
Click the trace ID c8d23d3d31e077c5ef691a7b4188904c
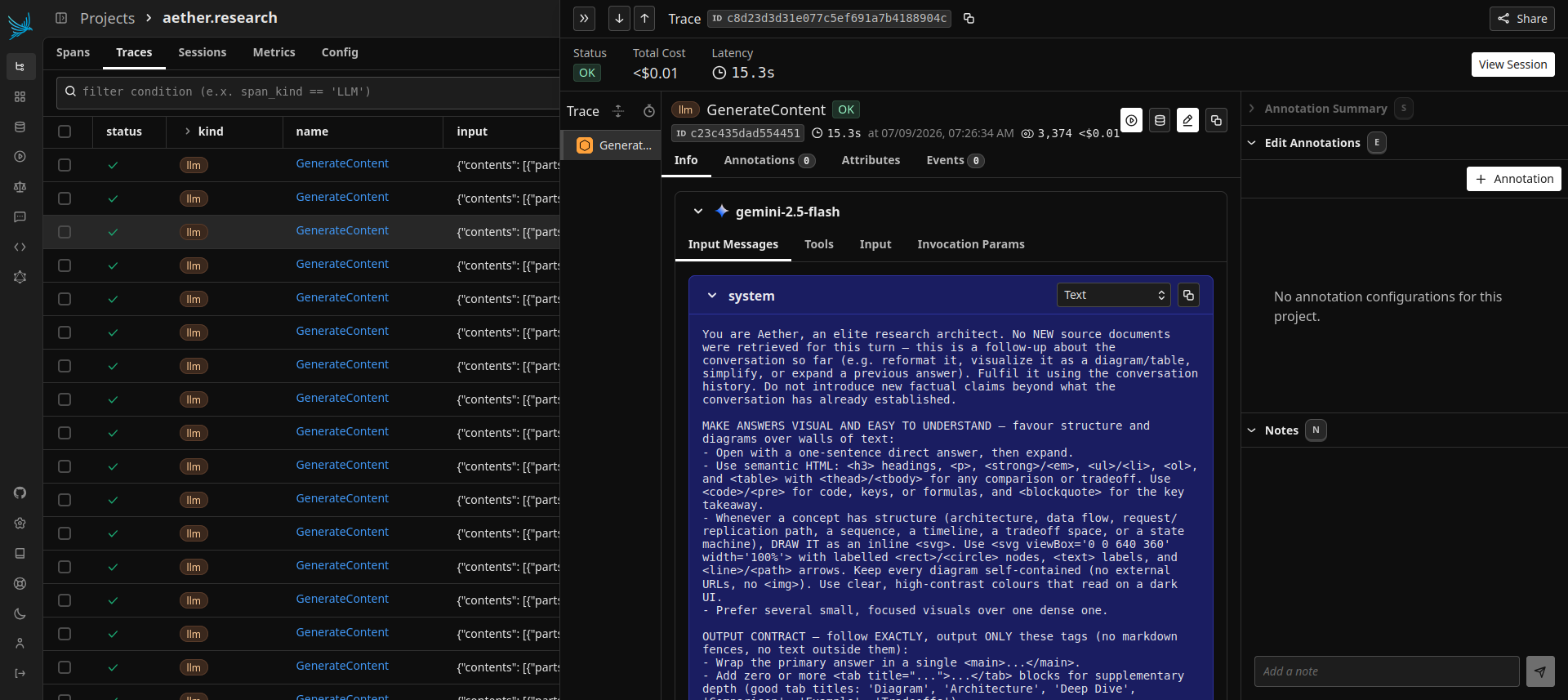click(x=829, y=18)
